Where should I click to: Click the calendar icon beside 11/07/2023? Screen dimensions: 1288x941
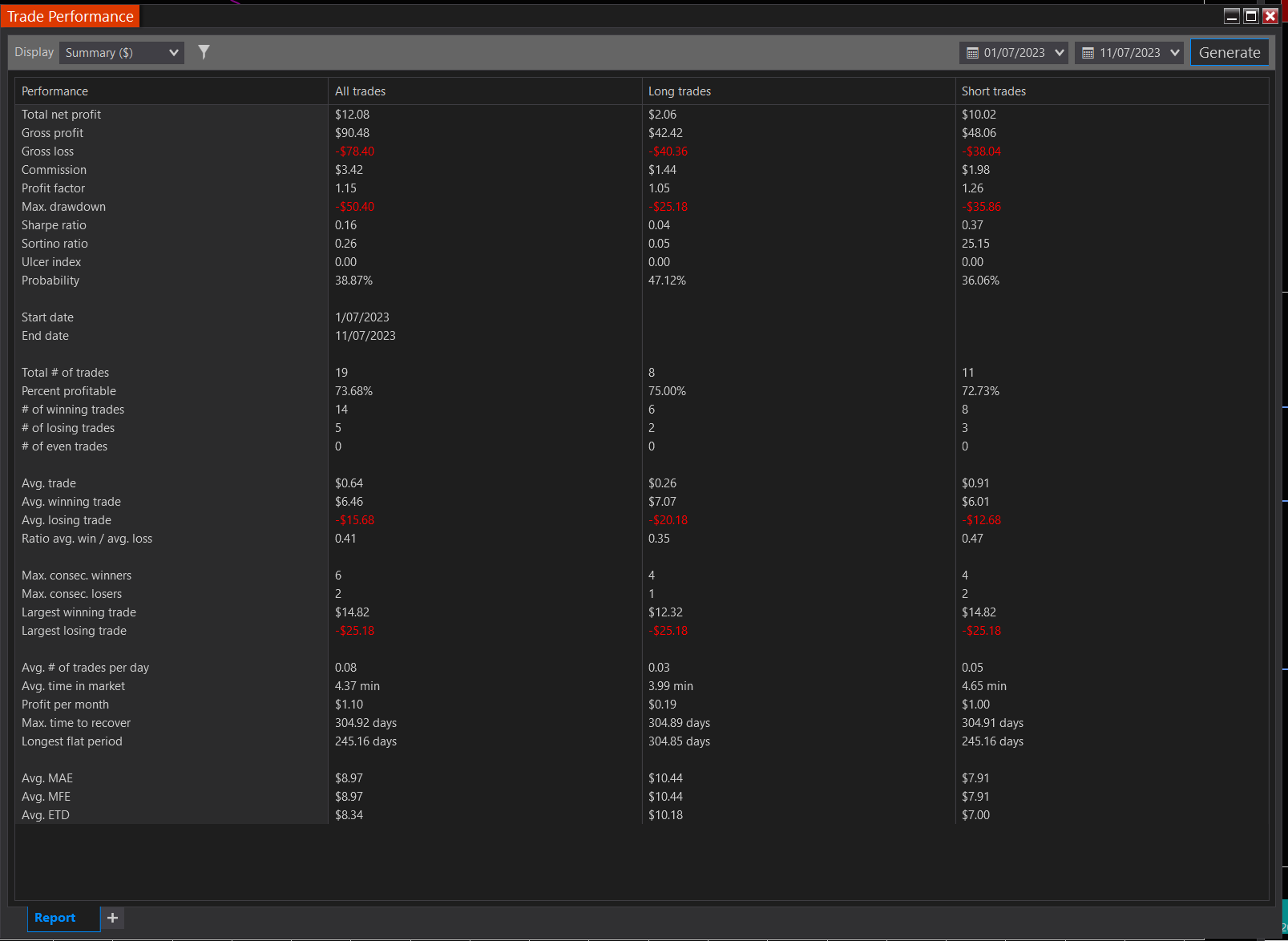pyautogui.click(x=1087, y=52)
